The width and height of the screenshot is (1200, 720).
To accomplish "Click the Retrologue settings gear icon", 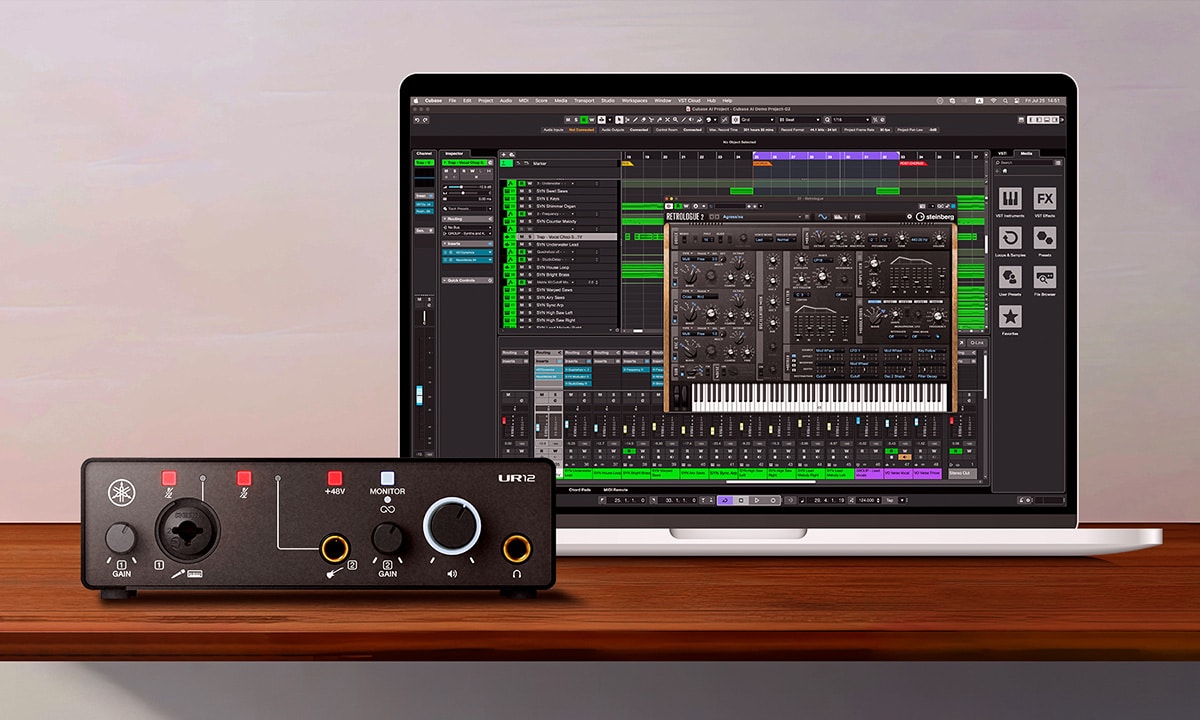I will click(908, 216).
